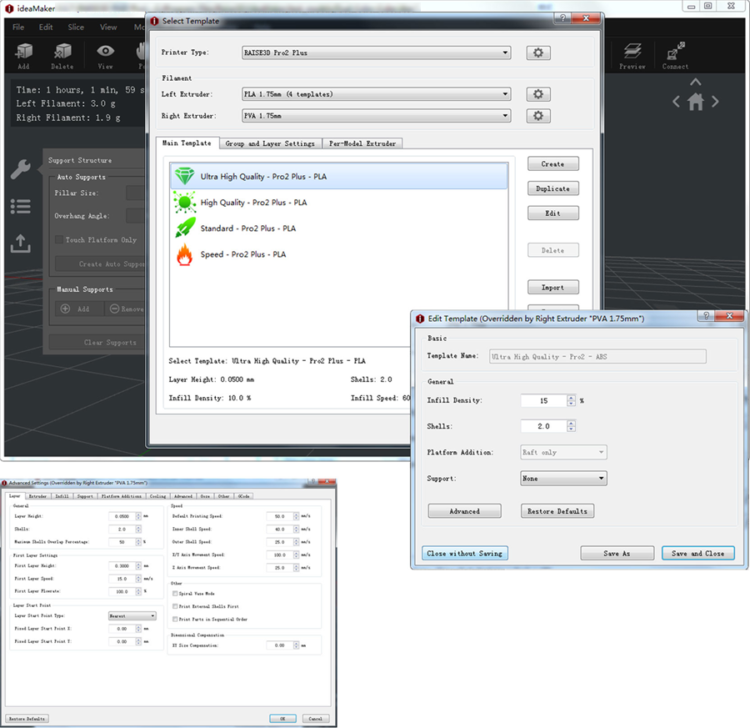Open the wrench repair sidebar icon
The width and height of the screenshot is (750, 728).
point(21,169)
